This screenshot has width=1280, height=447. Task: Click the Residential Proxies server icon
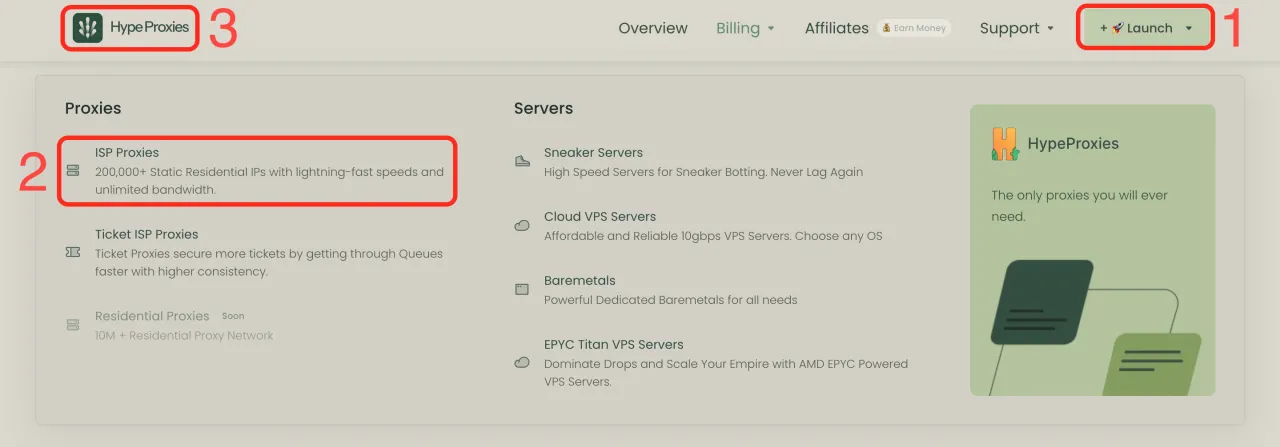tap(73, 325)
